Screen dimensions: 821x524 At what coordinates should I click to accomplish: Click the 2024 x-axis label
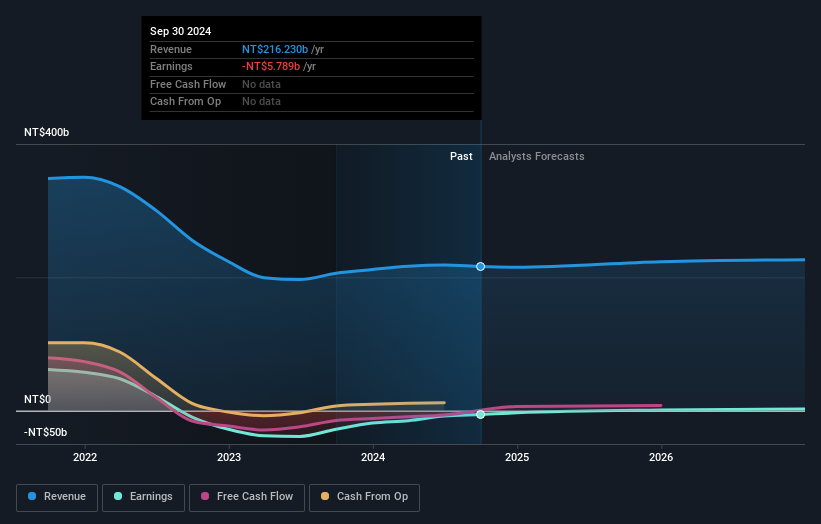click(x=373, y=458)
